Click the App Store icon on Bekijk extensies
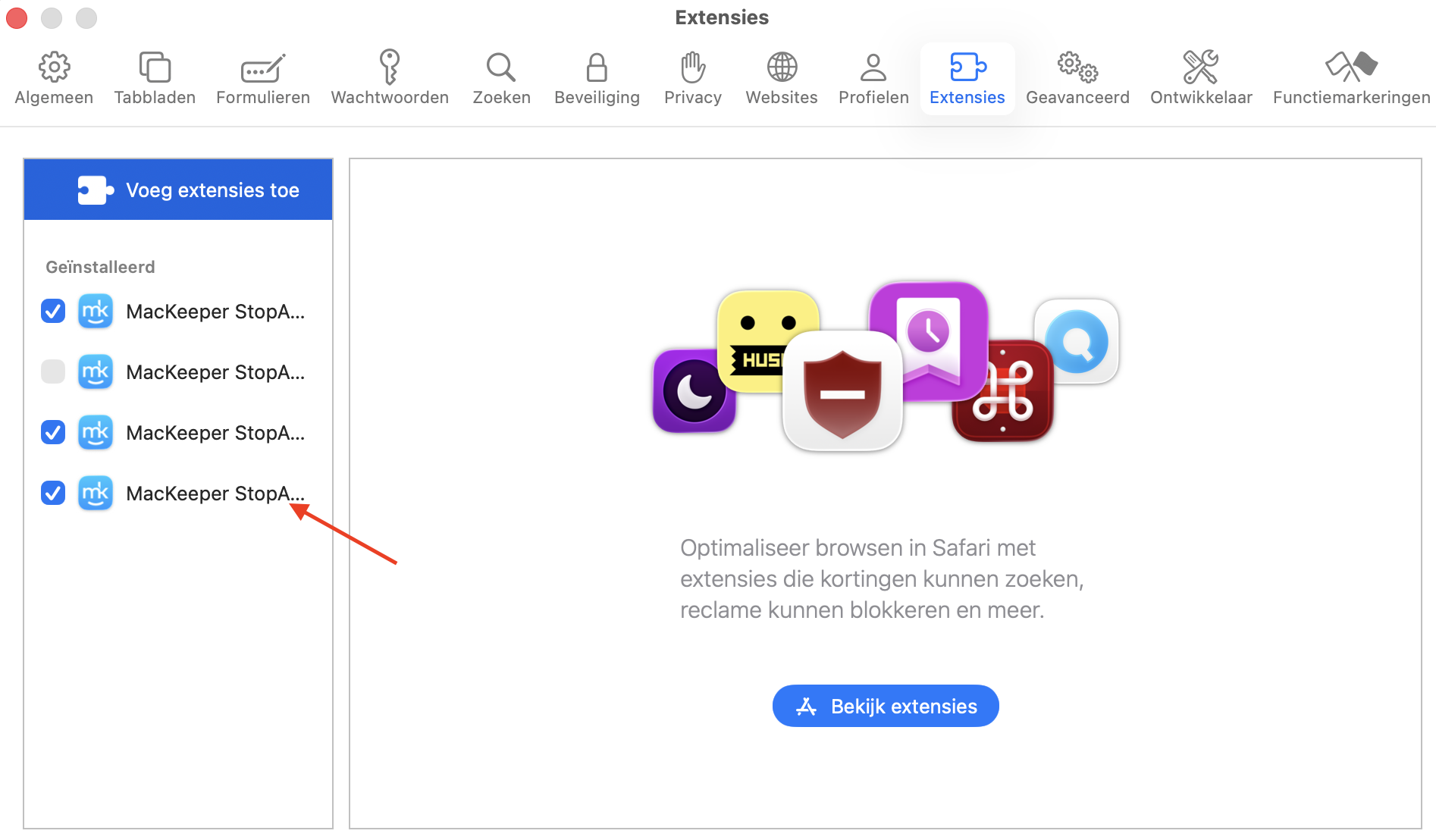The image size is (1436, 840). 807,707
